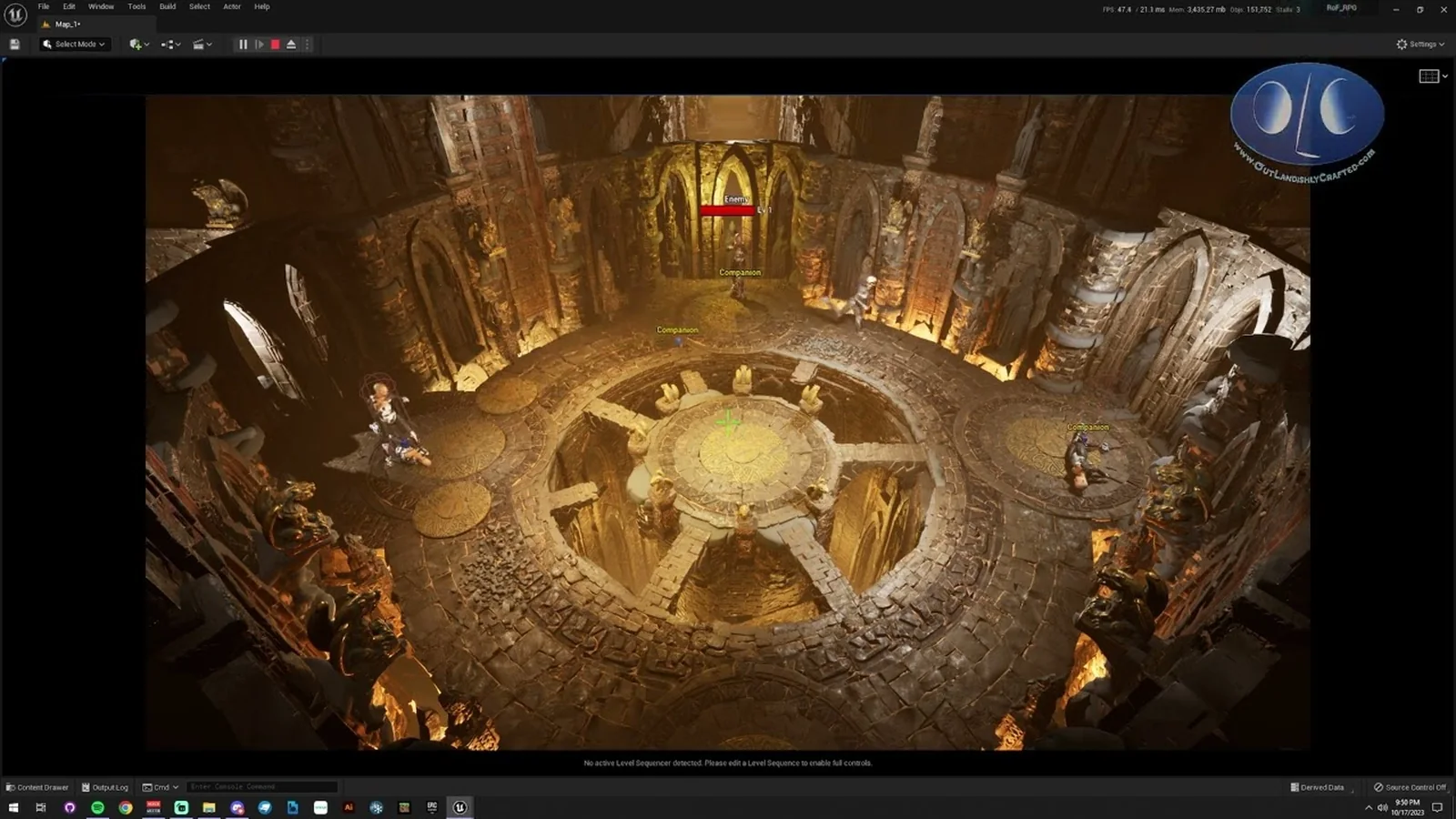1456x819 pixels.
Task: Open the Settings dropdown
Action: [x=1421, y=44]
